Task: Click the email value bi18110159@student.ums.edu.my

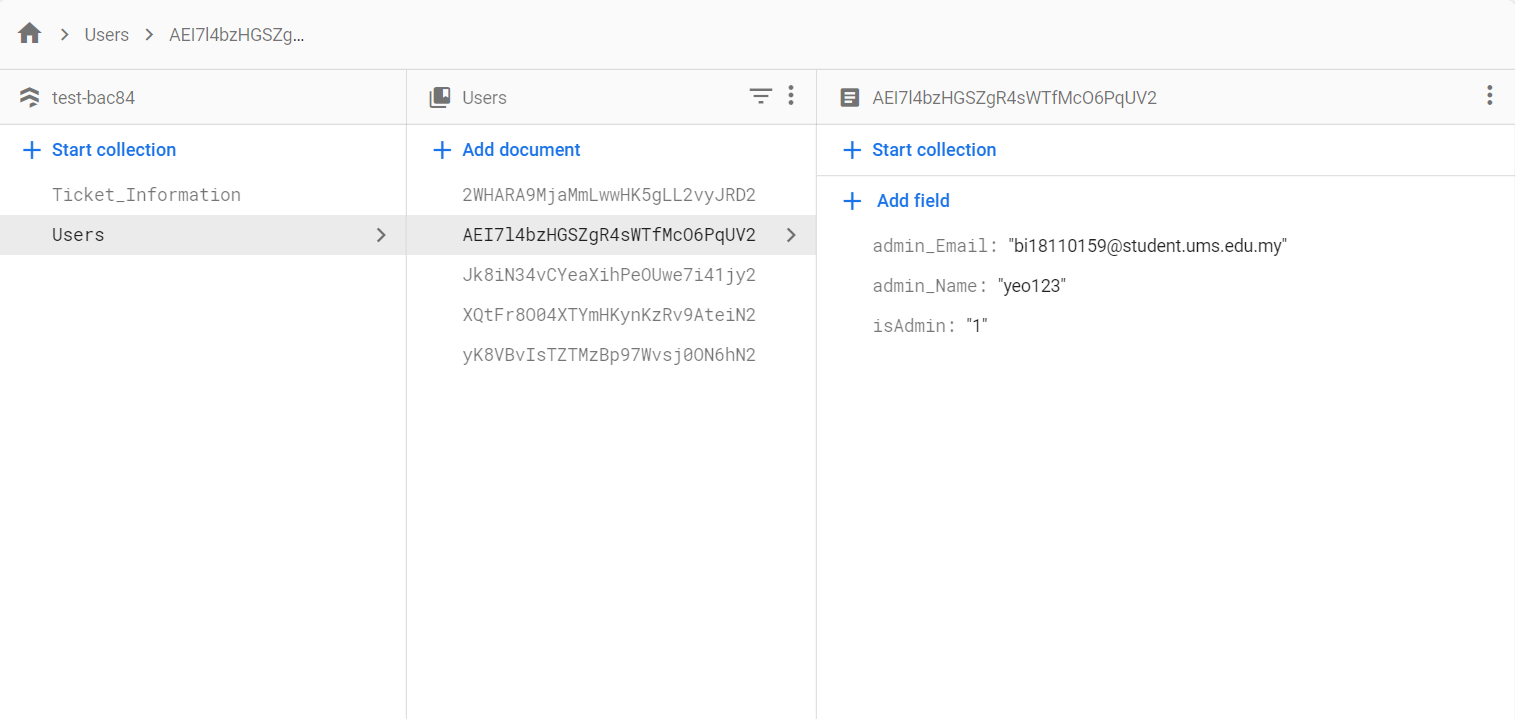Action: [x=1148, y=246]
